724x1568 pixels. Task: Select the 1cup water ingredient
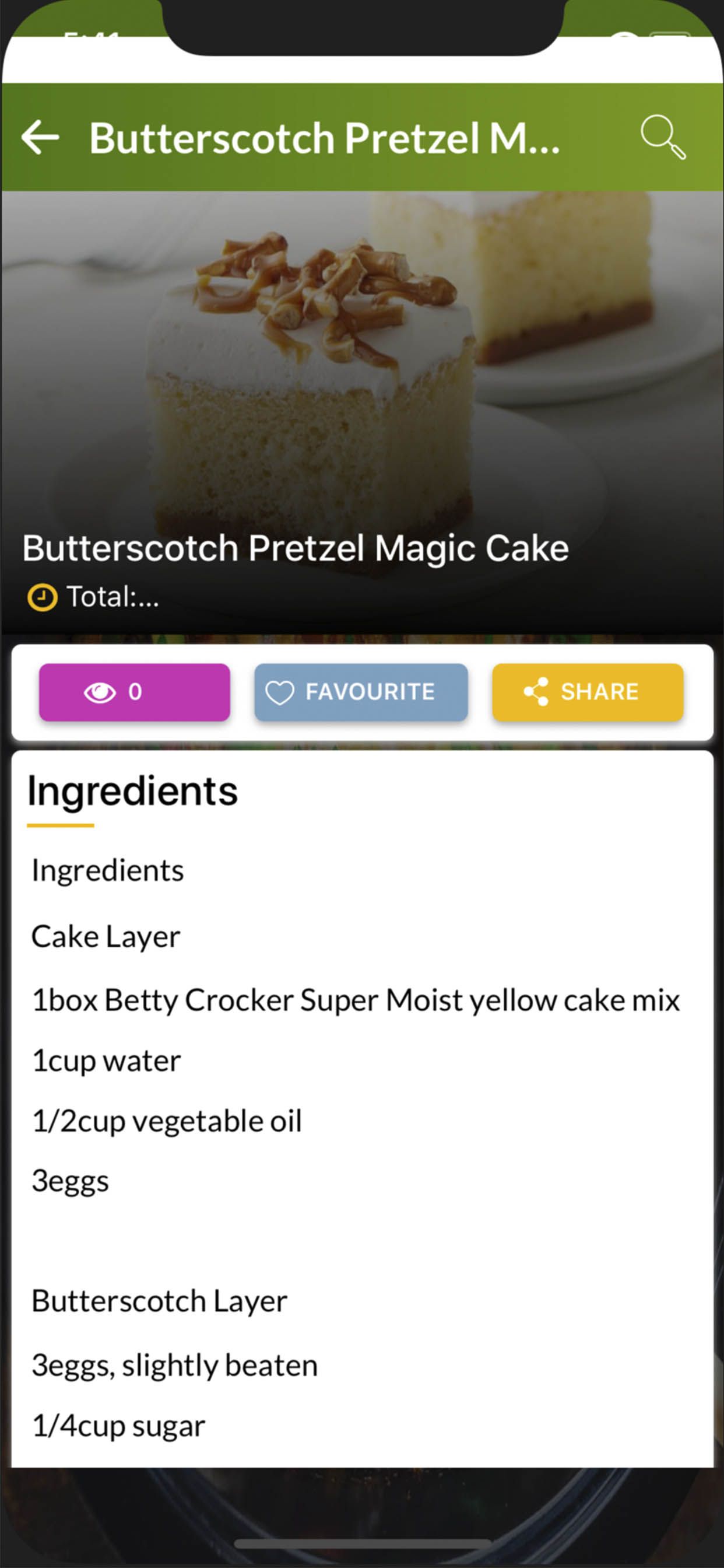tap(107, 1061)
